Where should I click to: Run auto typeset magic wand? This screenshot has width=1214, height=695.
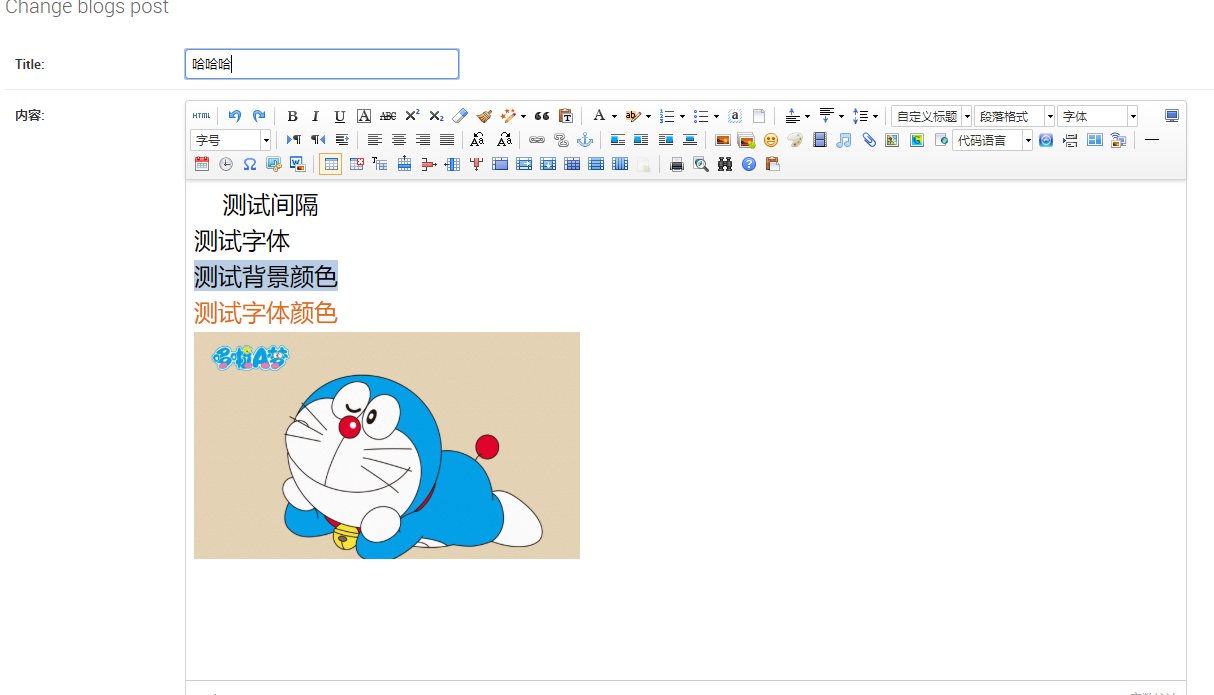pyautogui.click(x=508, y=116)
